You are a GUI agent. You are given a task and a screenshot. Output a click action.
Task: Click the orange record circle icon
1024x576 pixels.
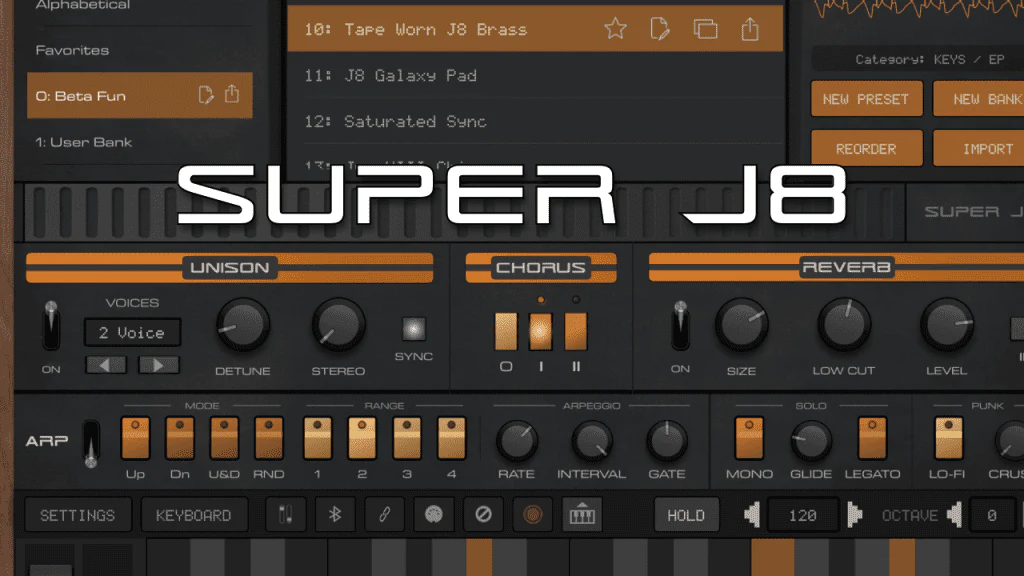click(532, 515)
